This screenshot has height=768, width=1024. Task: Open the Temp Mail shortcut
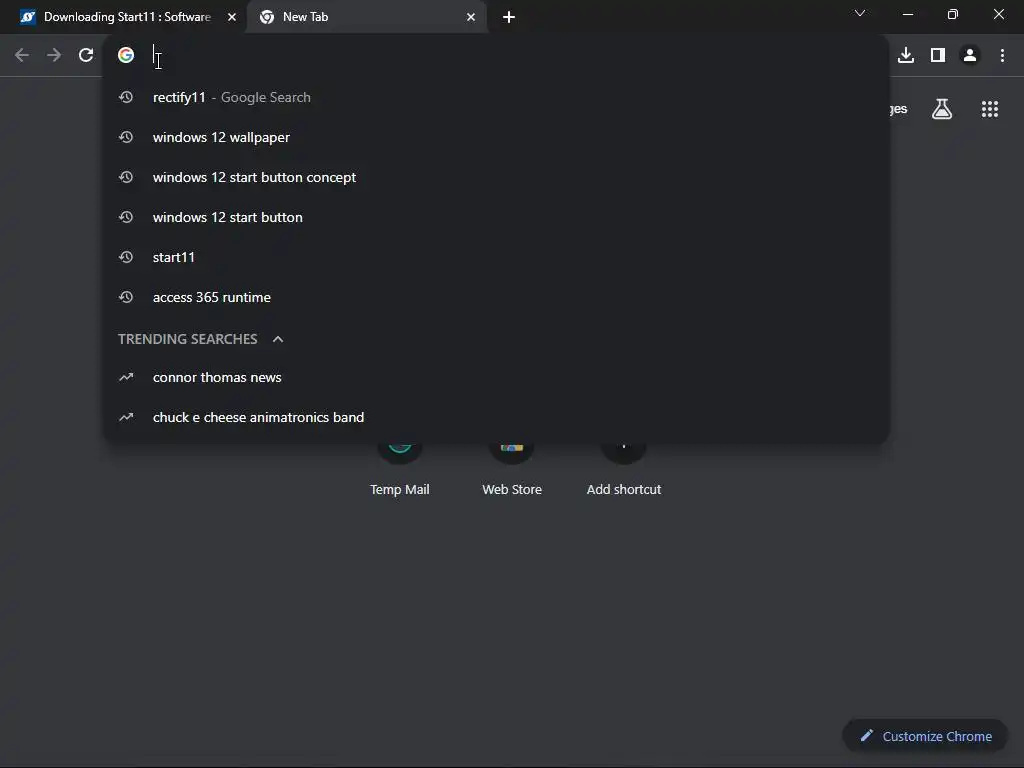[x=400, y=470]
